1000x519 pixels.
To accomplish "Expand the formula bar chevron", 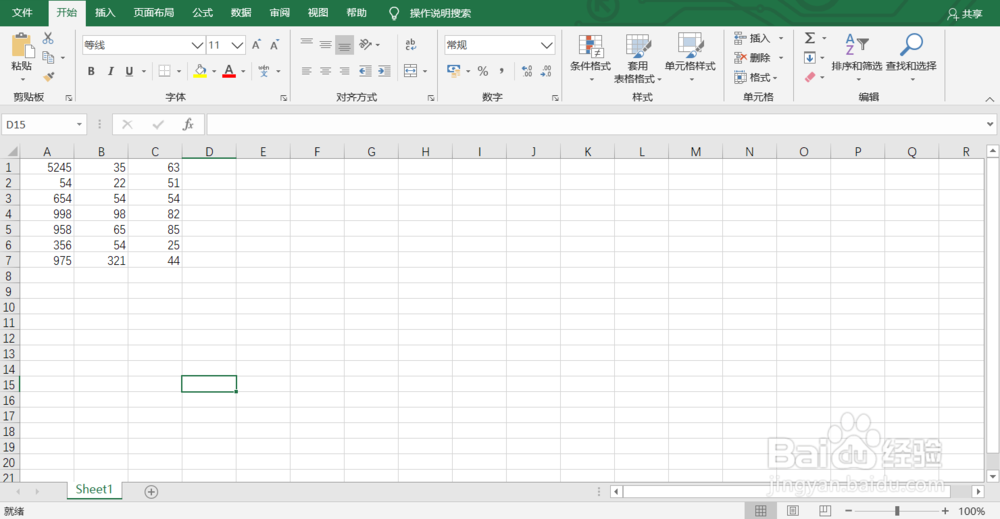I will pyautogui.click(x=990, y=124).
